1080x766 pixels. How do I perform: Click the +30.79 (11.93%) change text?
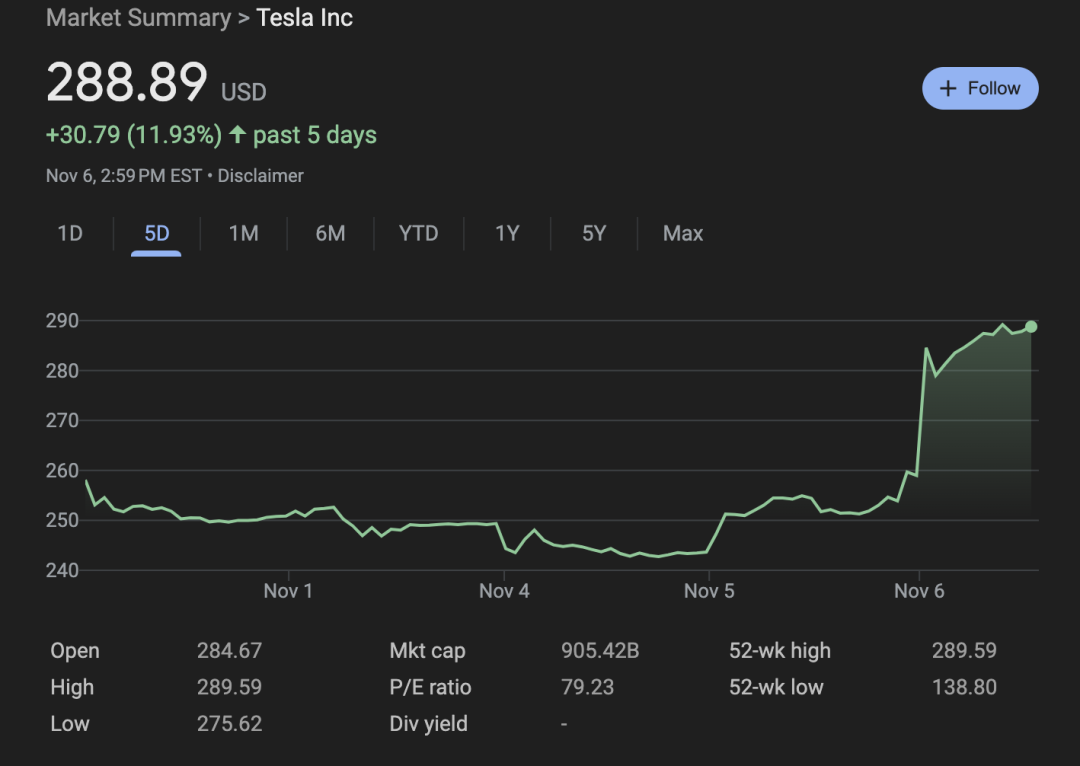[x=134, y=135]
